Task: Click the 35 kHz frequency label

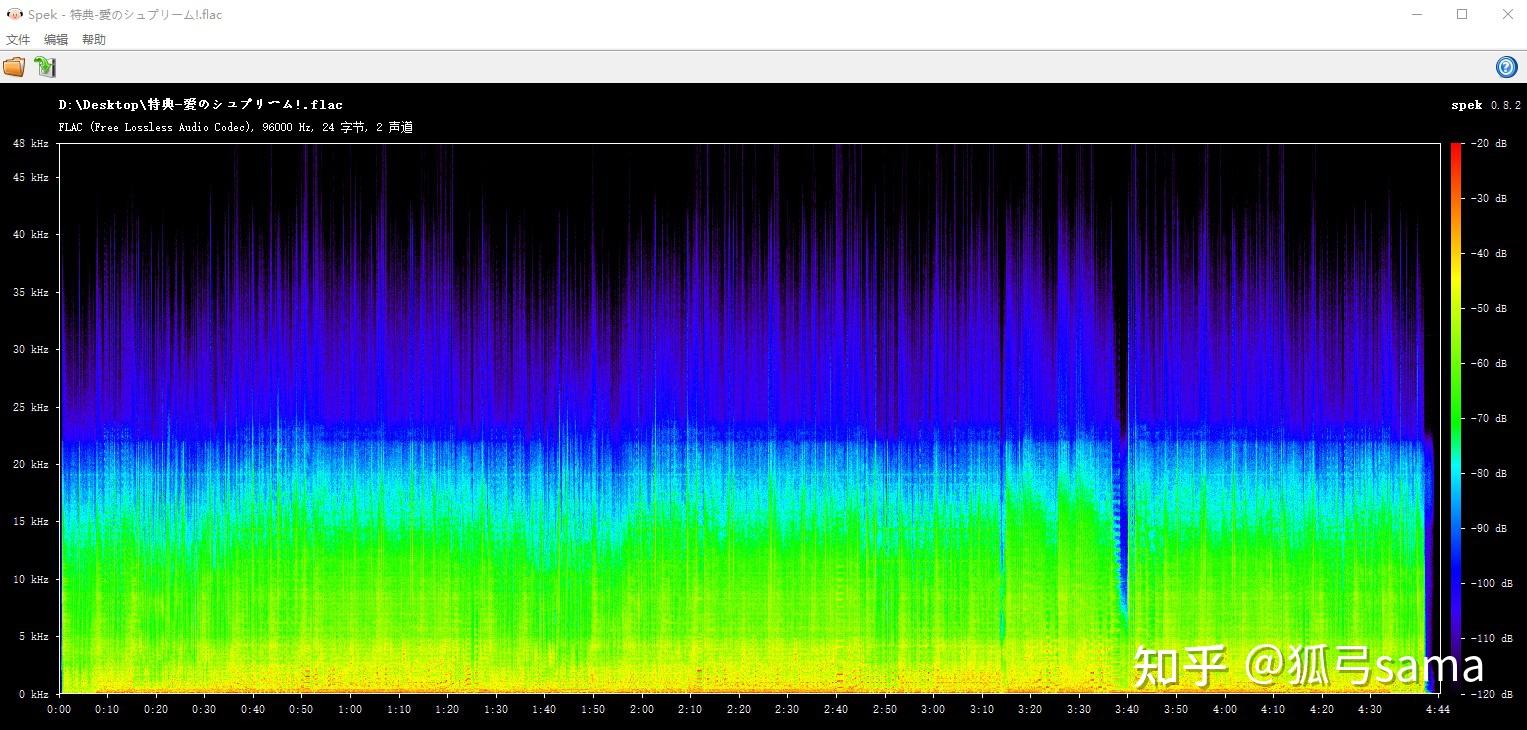Action: [x=30, y=293]
